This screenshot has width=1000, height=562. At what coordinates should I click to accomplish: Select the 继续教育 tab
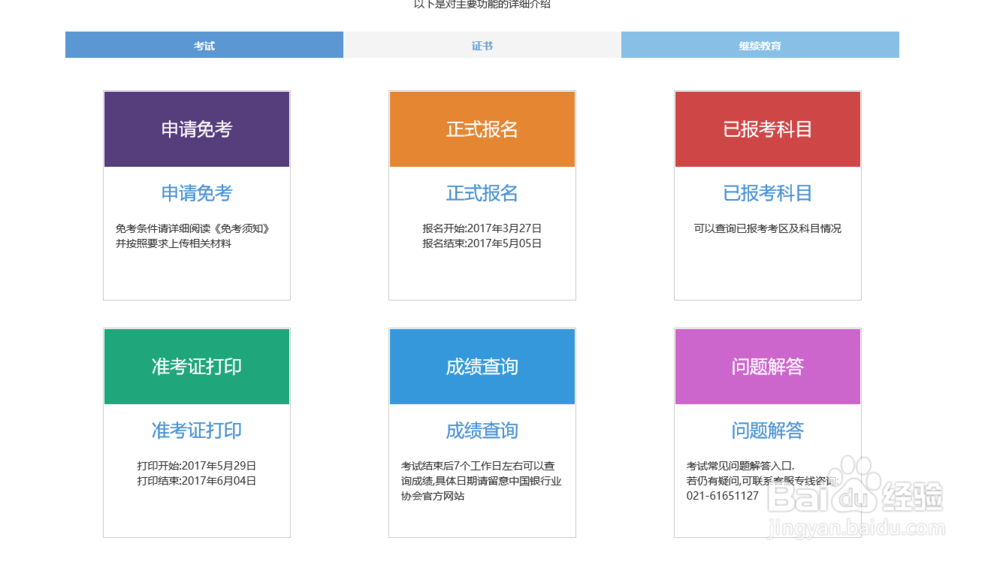[760, 45]
